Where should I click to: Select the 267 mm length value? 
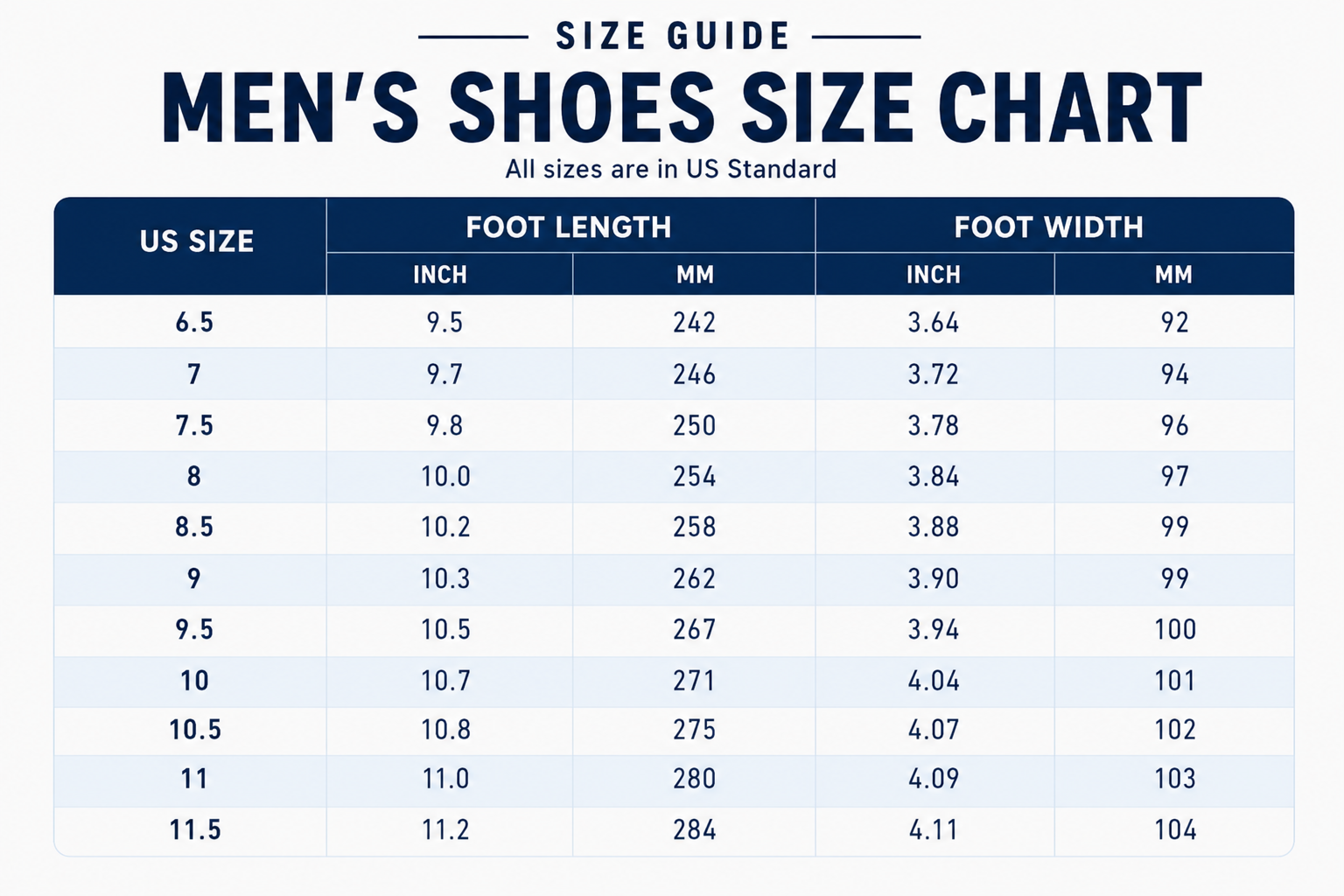coord(695,629)
